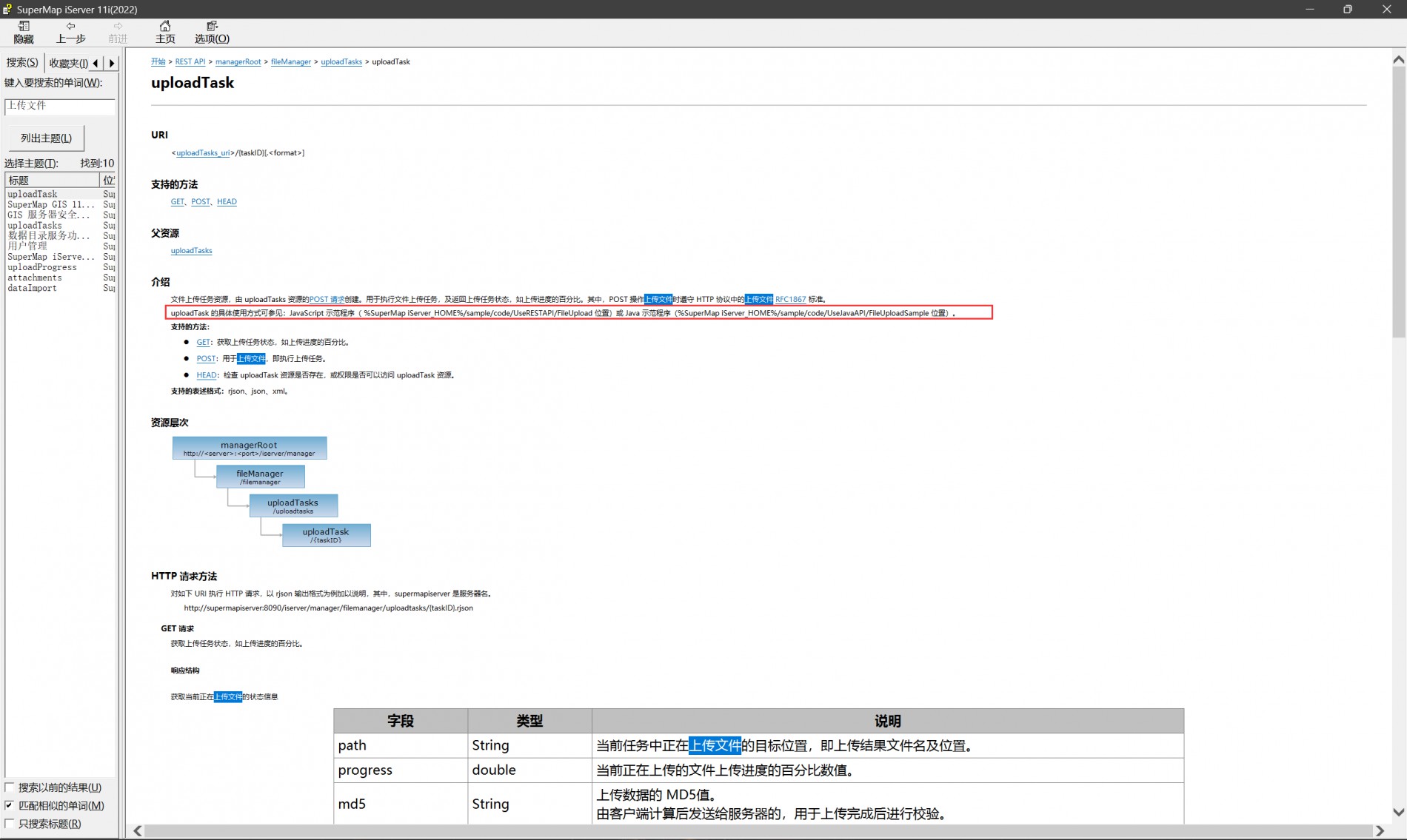This screenshot has width=1407, height=840.
Task: Select SuperMap iServe... result row
Action: coord(59,257)
